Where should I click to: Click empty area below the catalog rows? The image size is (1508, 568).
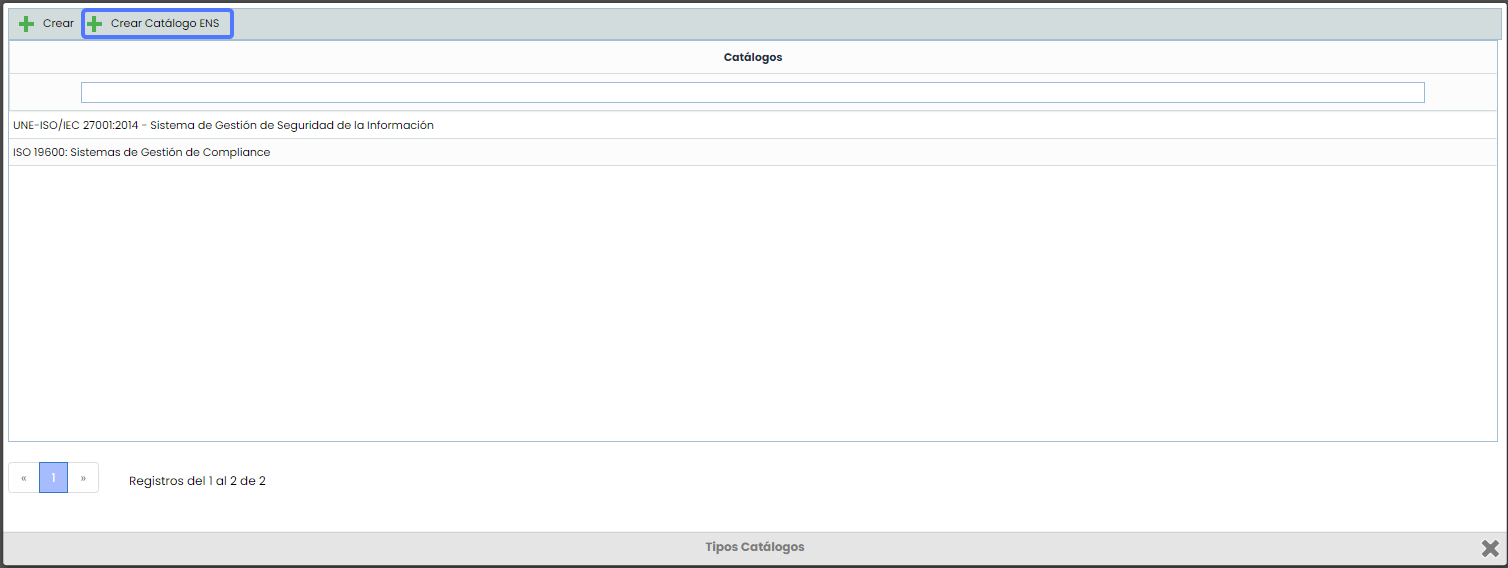click(752, 300)
